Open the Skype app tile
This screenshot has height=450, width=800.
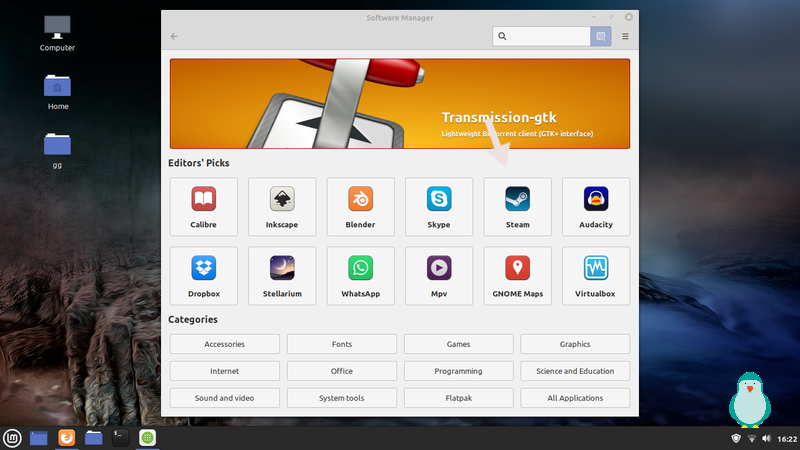pos(439,207)
